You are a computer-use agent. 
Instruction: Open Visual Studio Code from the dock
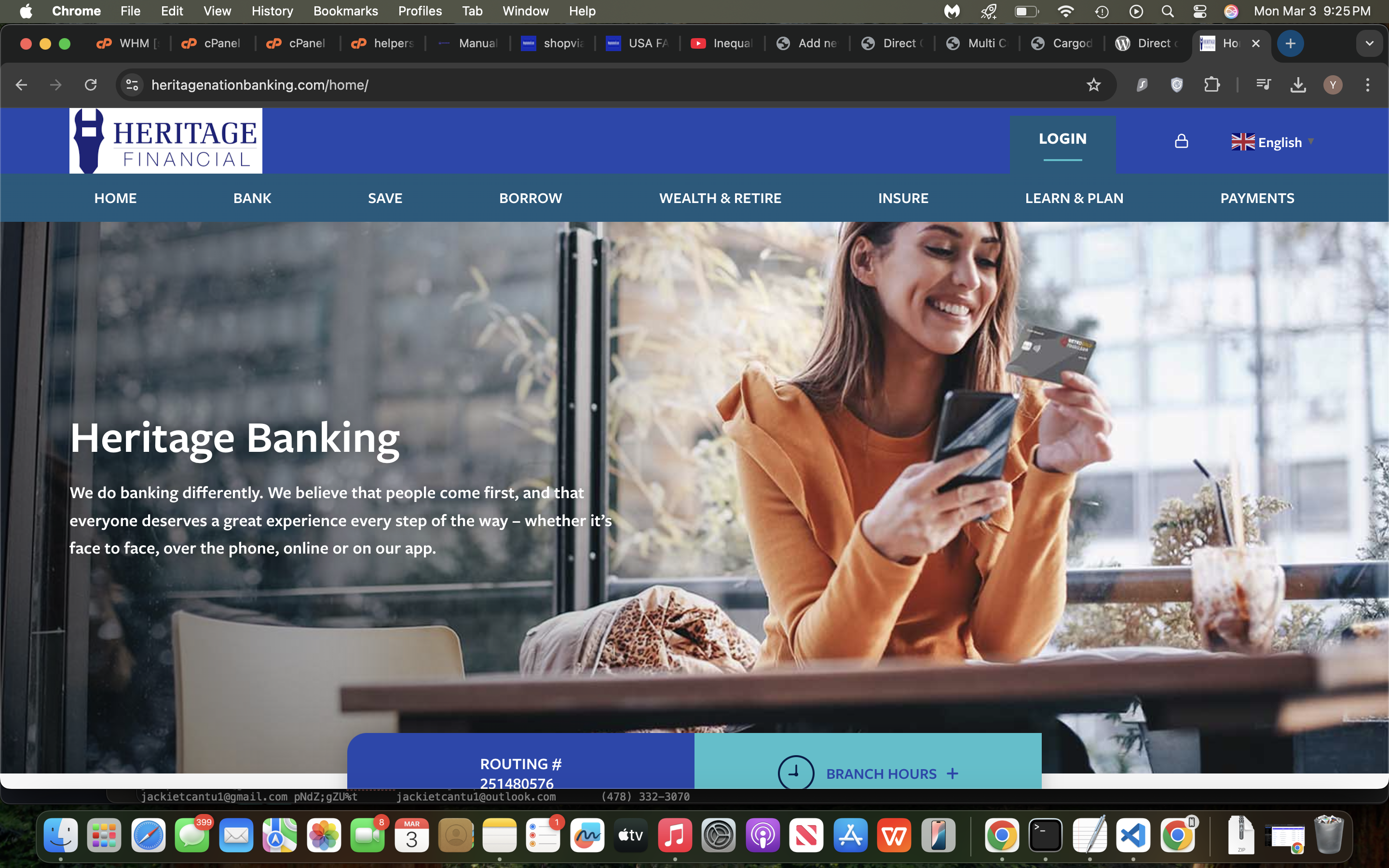click(1132, 835)
